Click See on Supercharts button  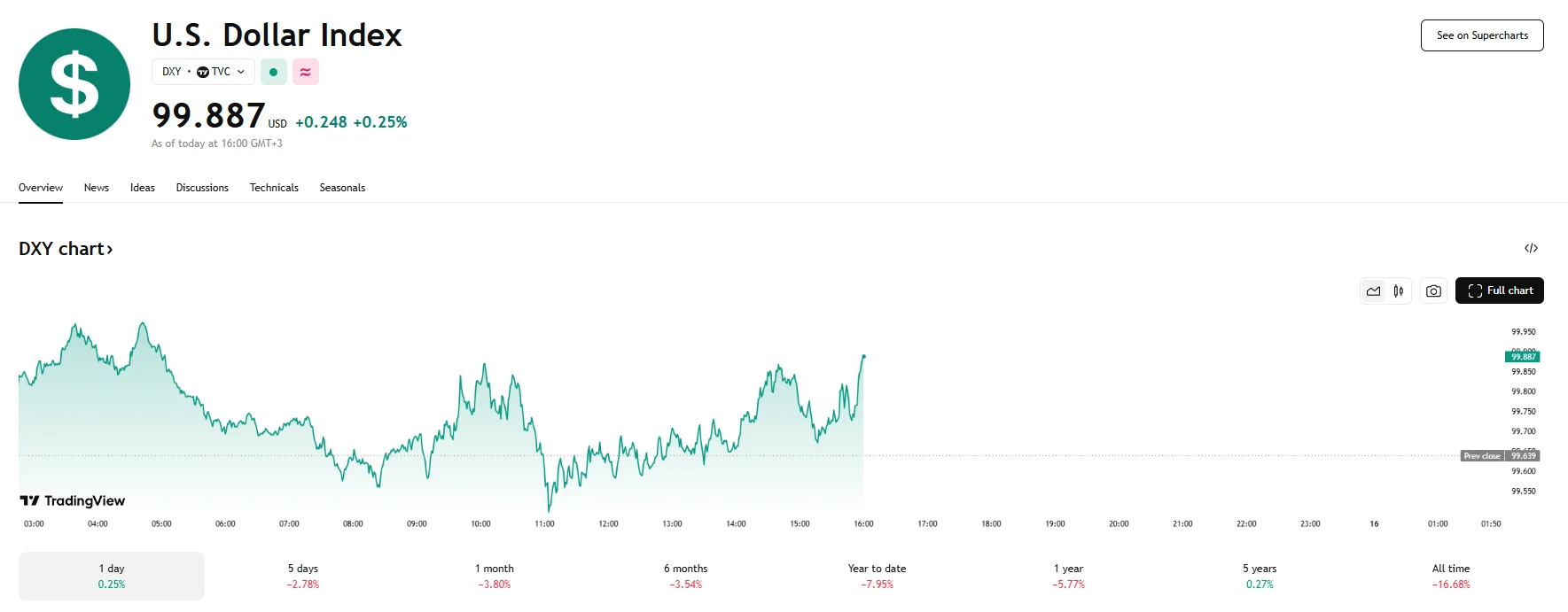pyautogui.click(x=1482, y=35)
